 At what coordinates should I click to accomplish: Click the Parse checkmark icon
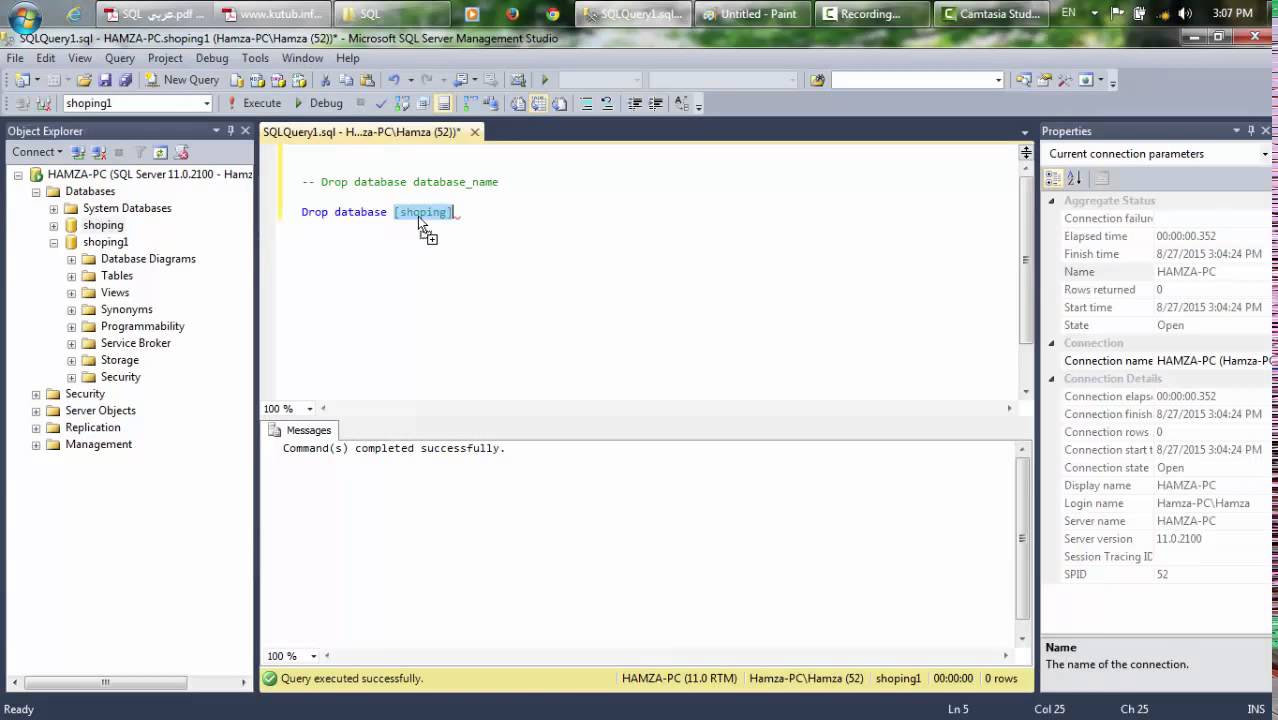[381, 103]
